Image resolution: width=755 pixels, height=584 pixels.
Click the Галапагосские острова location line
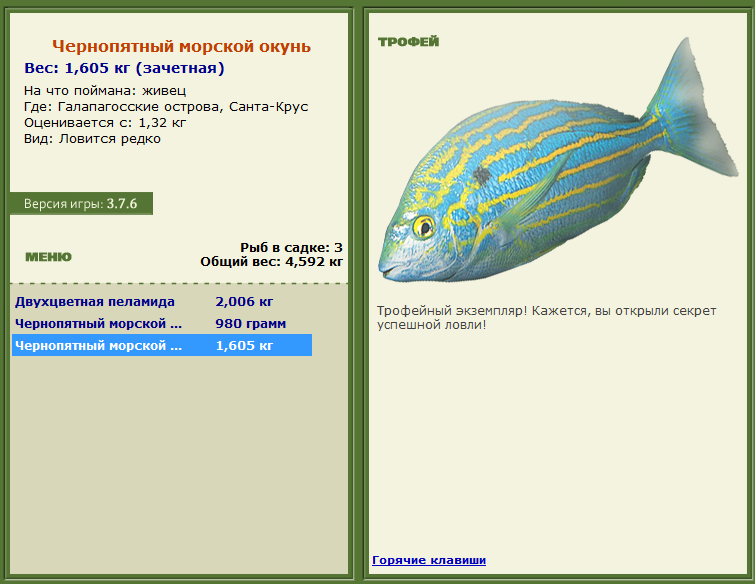(166, 107)
